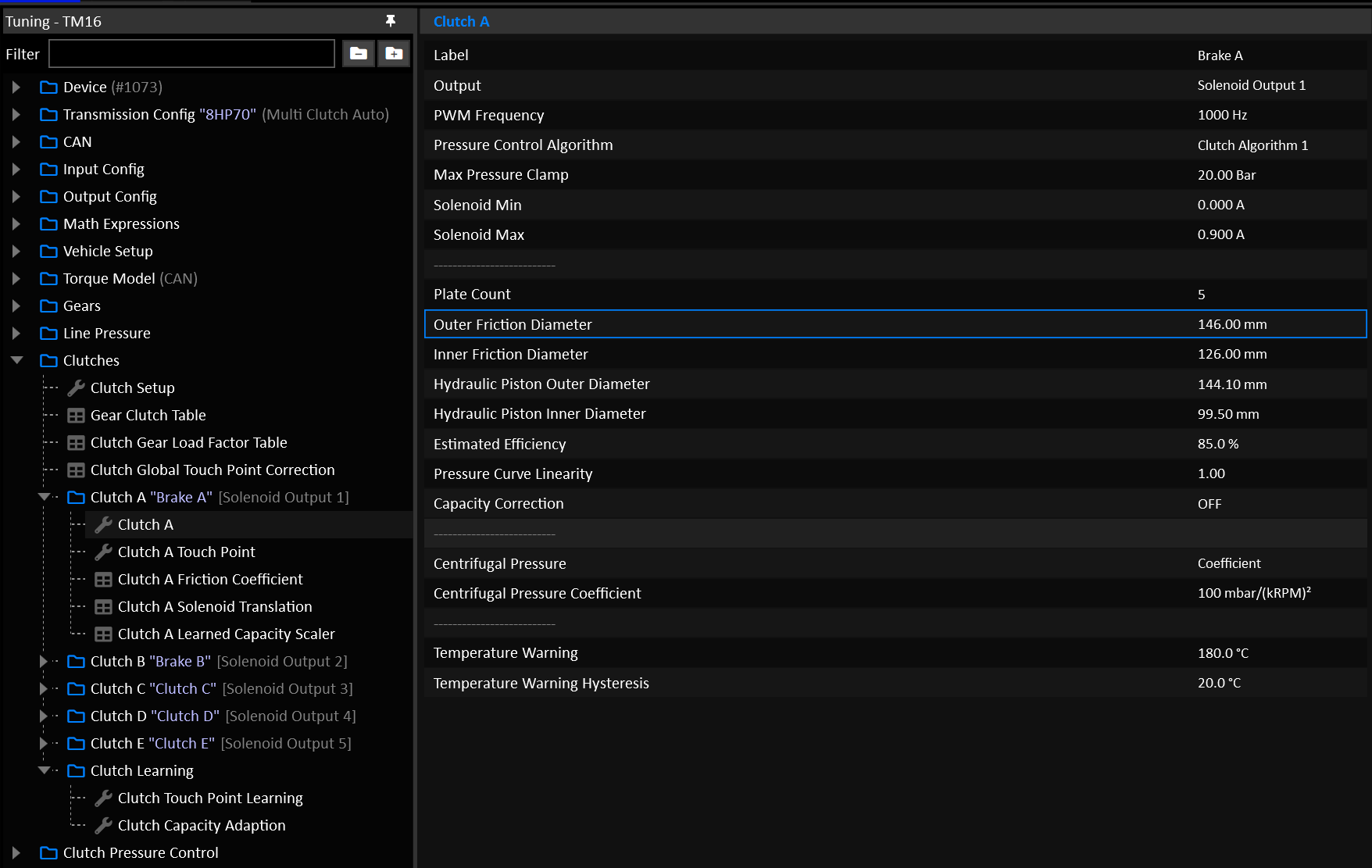
Task: Click the pin icon in Tuning panel header
Action: point(391,21)
